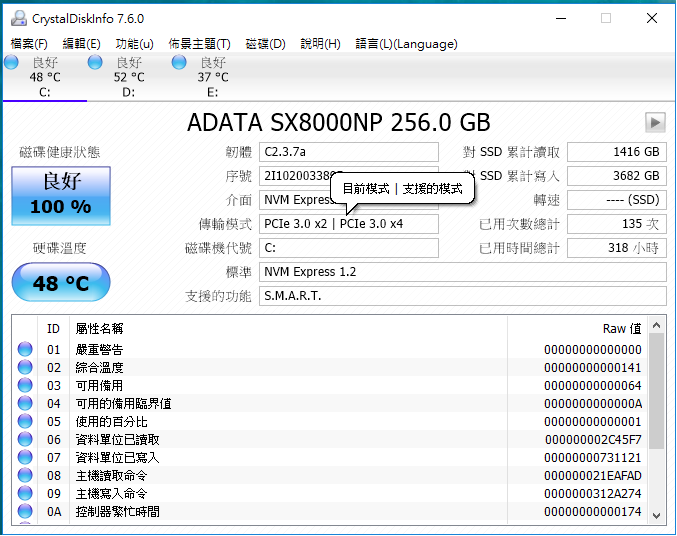Click status orb for attribute 03 可用備用
Image resolution: width=677 pixels, height=536 pixels.
[x=25, y=385]
